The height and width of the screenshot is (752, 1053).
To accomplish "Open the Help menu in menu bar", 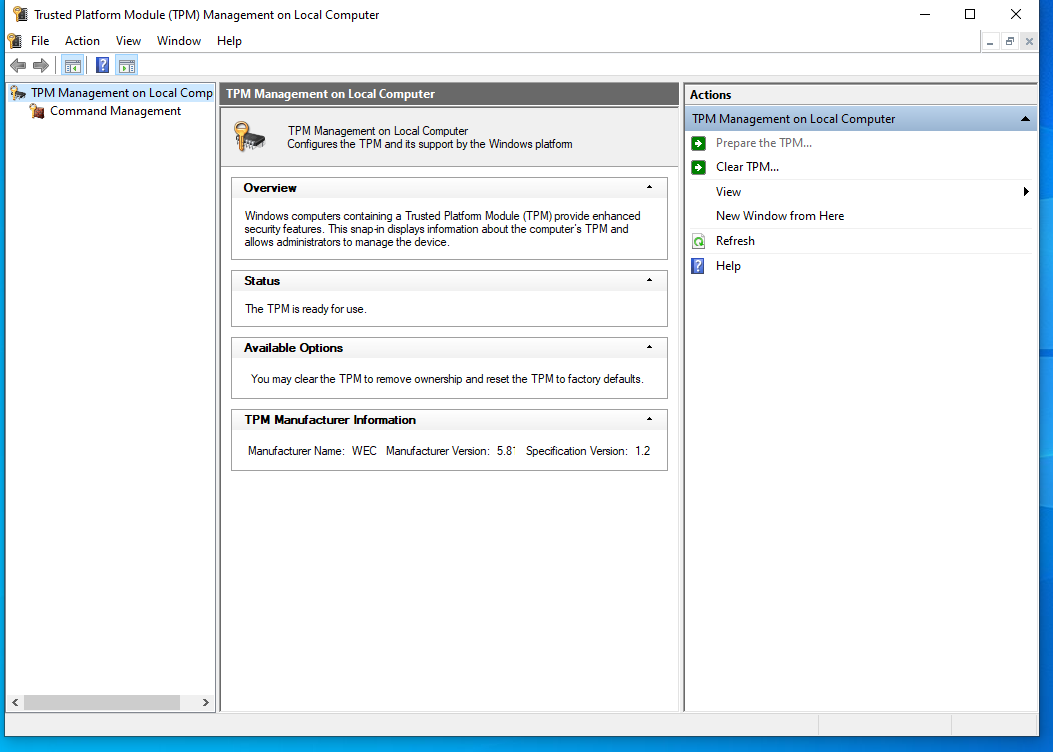I will click(229, 41).
